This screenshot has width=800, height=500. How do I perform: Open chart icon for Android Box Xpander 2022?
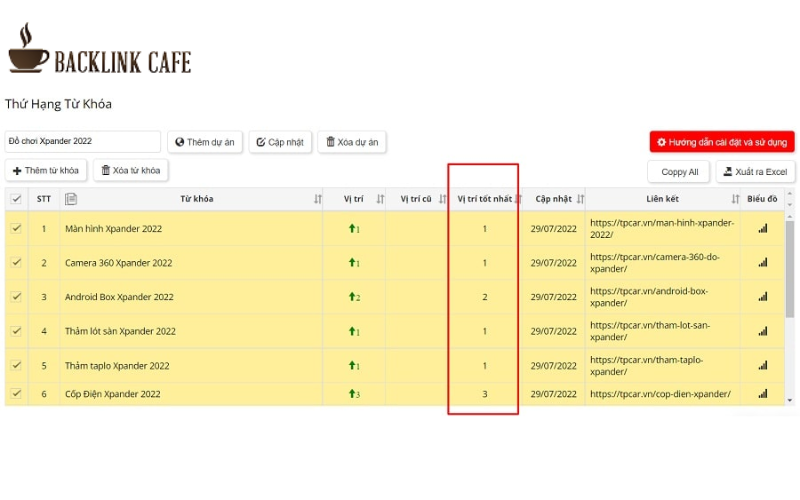[763, 296]
